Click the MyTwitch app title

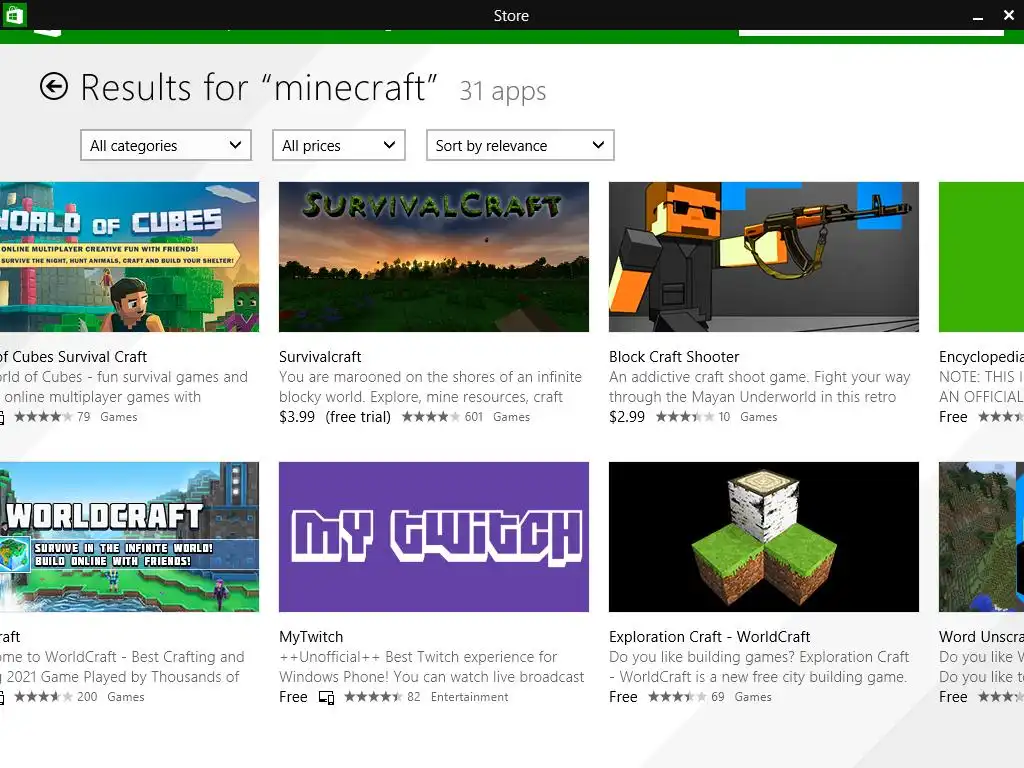pyautogui.click(x=311, y=637)
